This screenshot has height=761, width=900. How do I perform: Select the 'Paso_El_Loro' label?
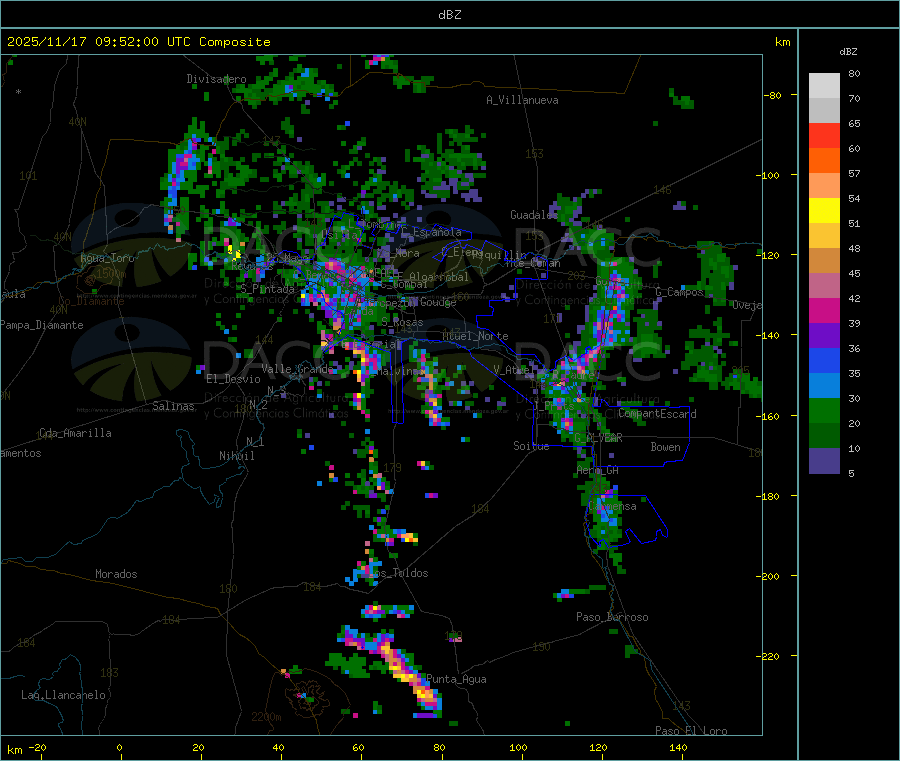692,731
